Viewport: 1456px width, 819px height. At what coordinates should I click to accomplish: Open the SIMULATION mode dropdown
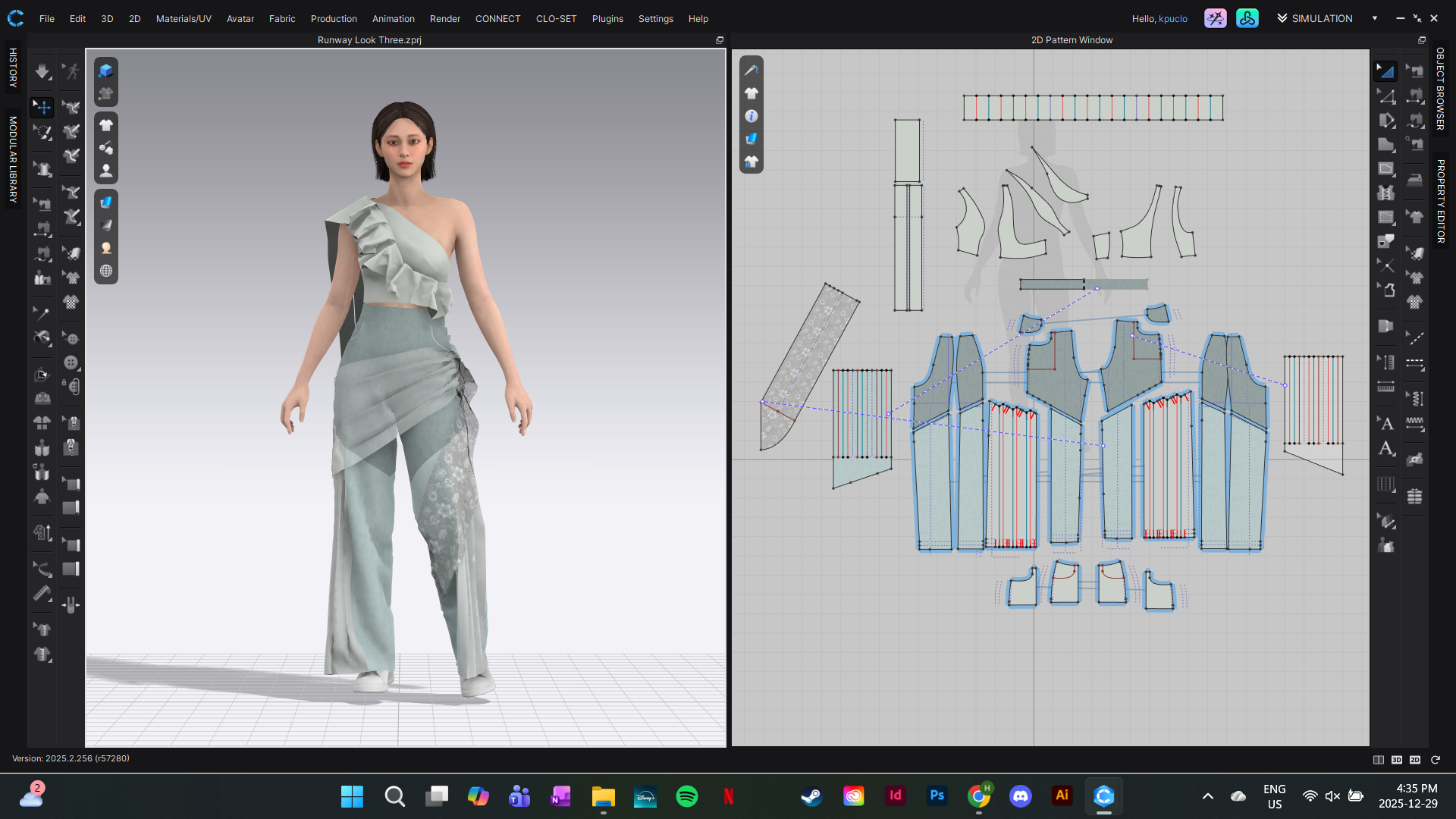click(1374, 18)
